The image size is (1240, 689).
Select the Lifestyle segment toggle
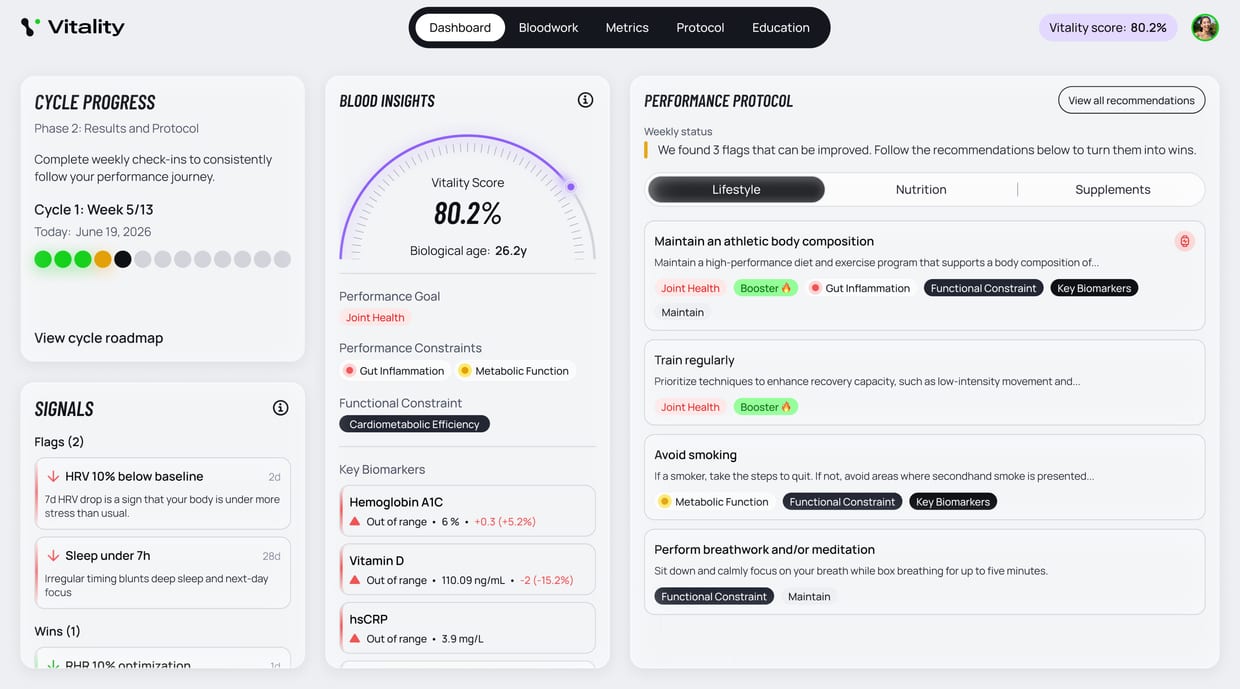736,189
